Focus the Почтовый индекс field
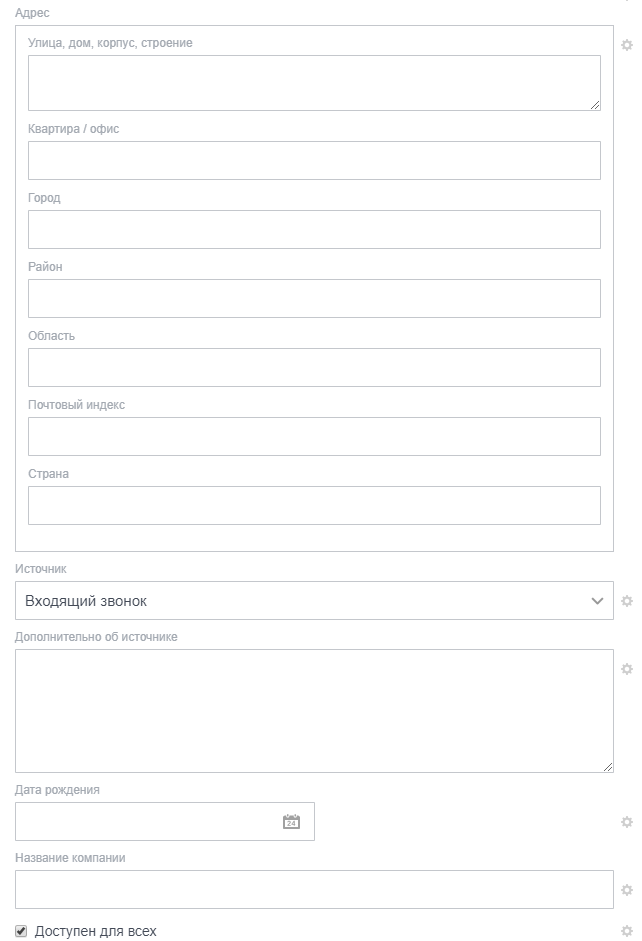Screen dimensions: 642x941 314,436
